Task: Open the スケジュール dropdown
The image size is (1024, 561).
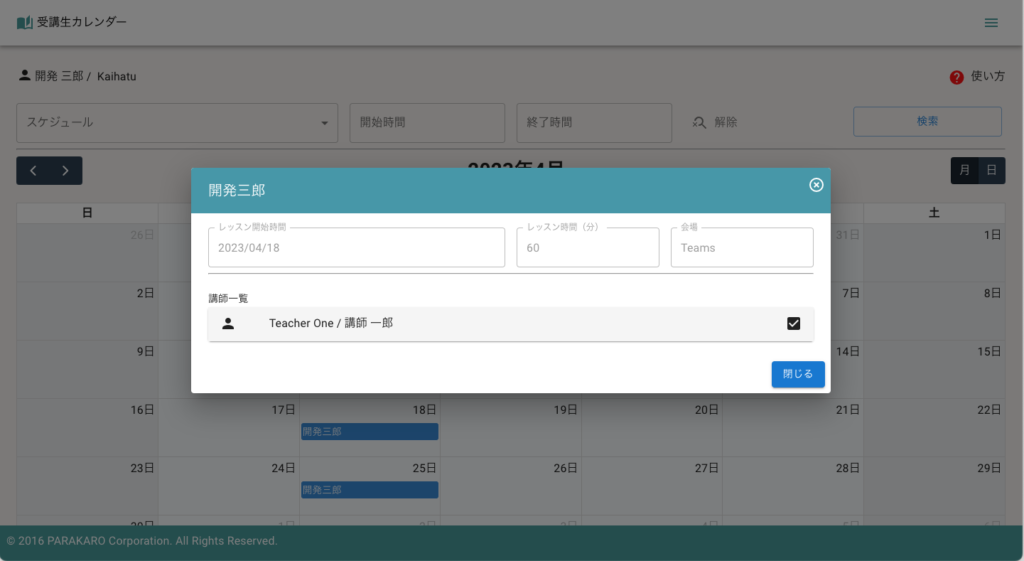Action: [x=177, y=123]
